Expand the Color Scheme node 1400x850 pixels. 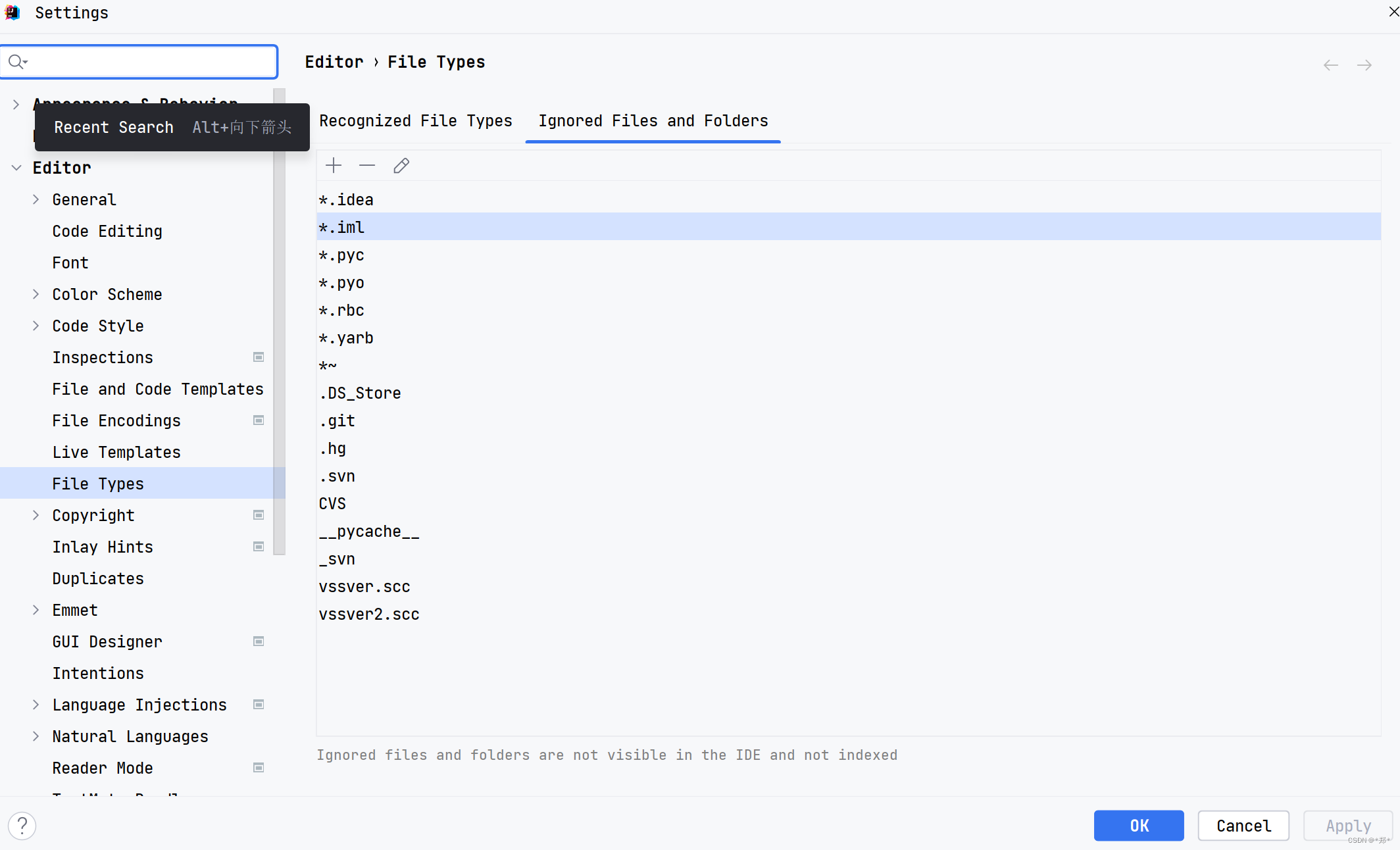36,294
